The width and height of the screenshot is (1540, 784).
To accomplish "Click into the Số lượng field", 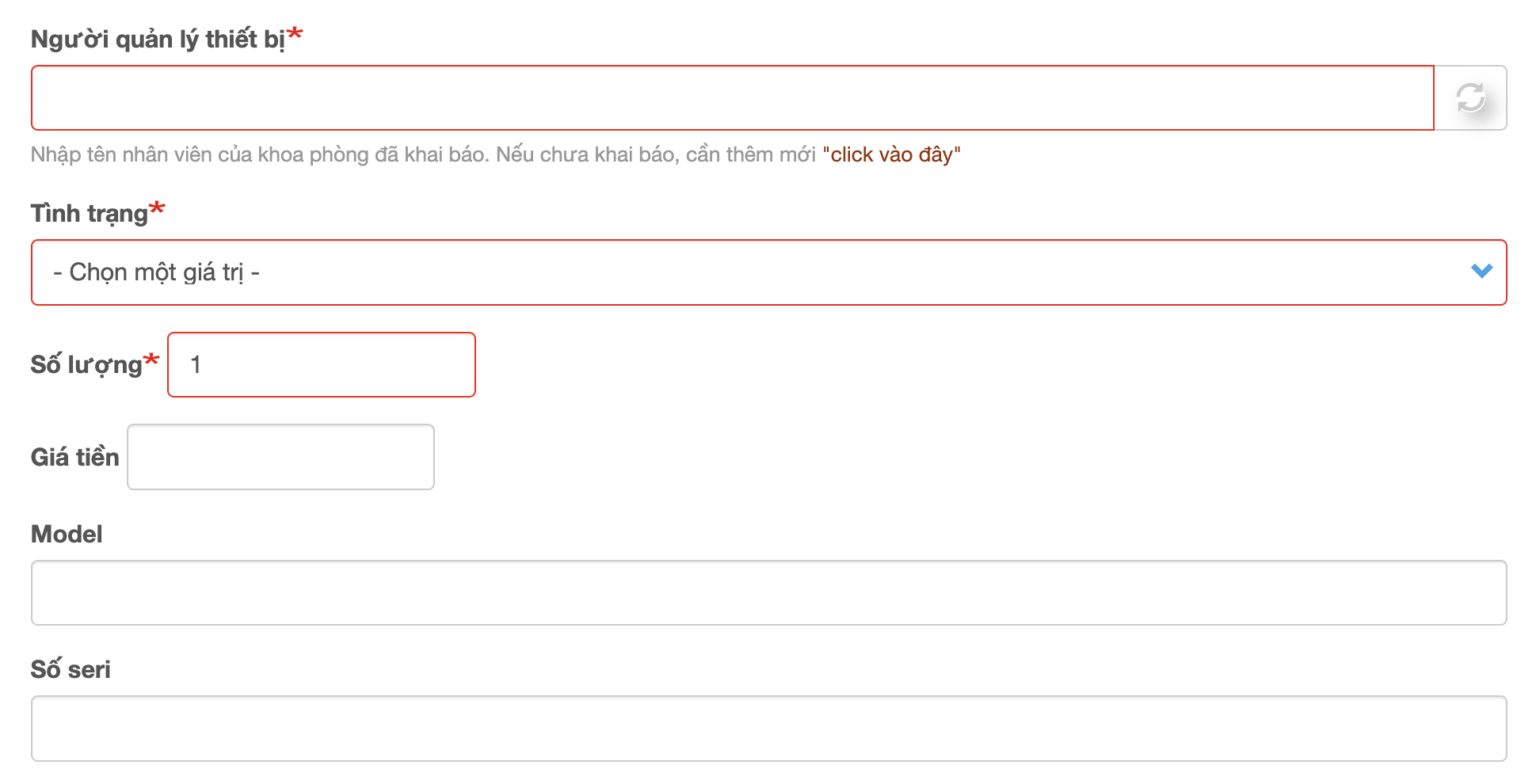I will tap(321, 365).
